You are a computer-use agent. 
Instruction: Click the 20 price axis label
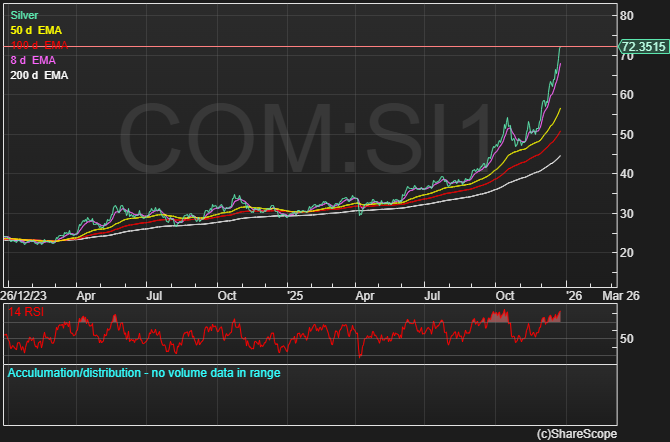pos(627,253)
